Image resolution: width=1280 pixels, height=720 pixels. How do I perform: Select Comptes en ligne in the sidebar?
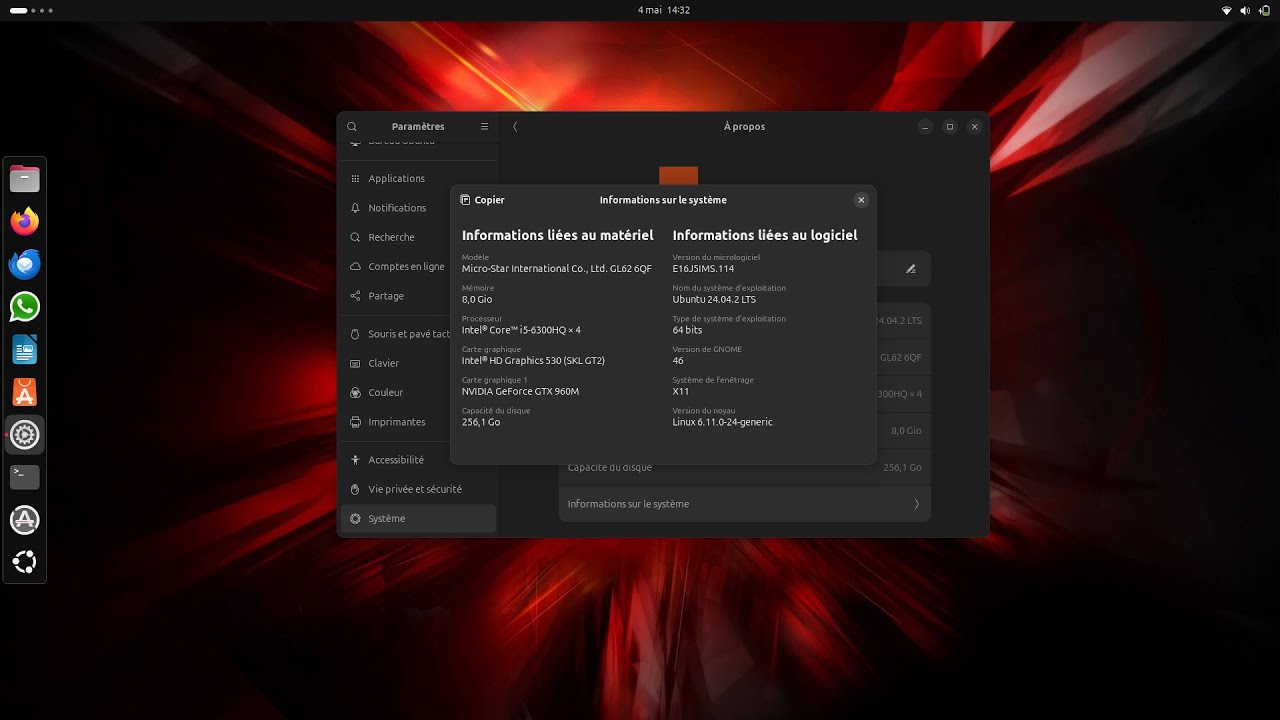point(418,266)
